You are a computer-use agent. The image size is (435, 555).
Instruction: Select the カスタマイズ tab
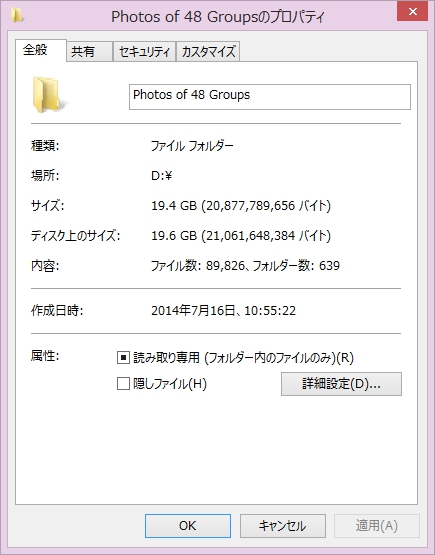click(208, 52)
